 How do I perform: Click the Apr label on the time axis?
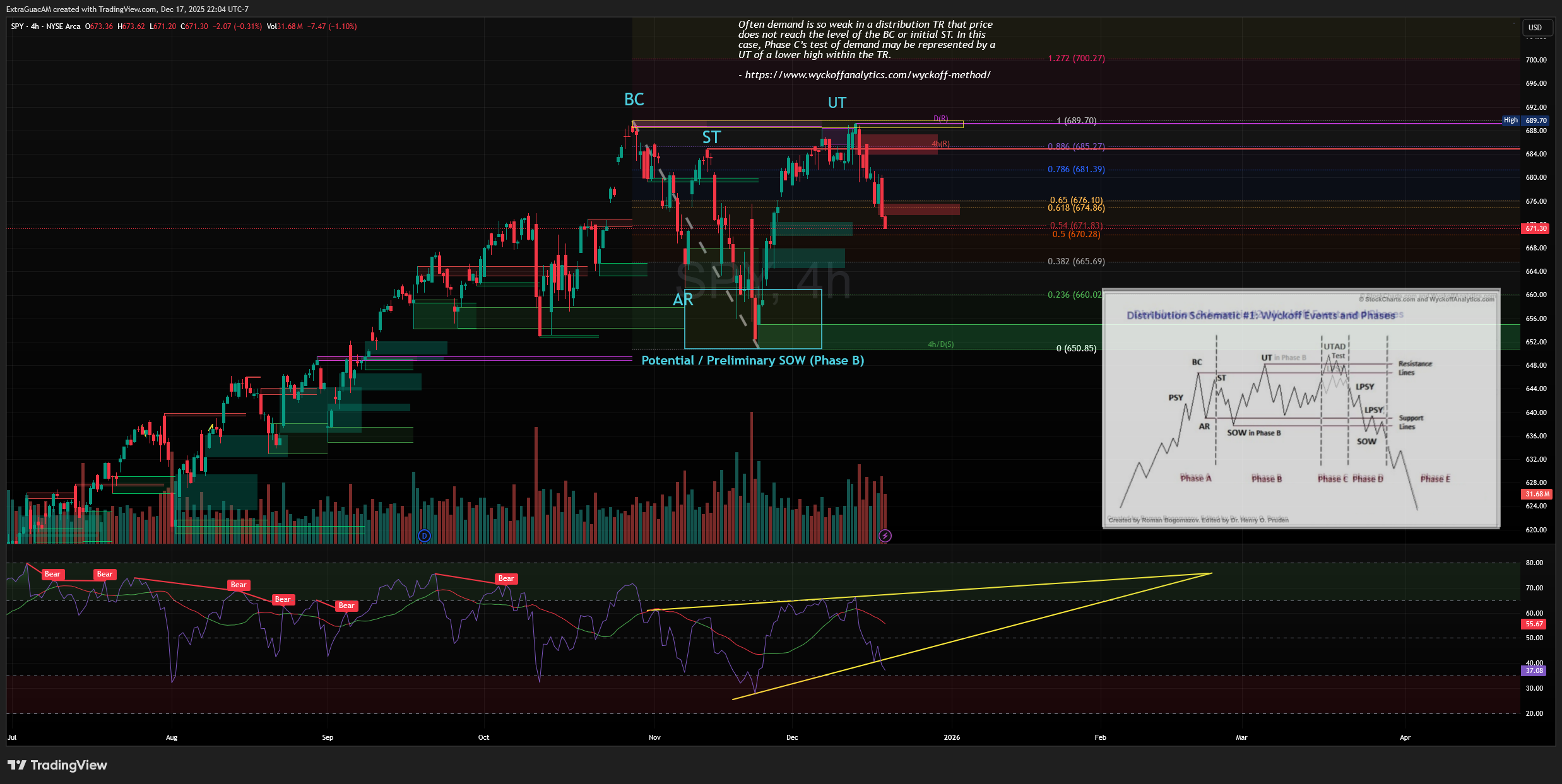click(1405, 737)
